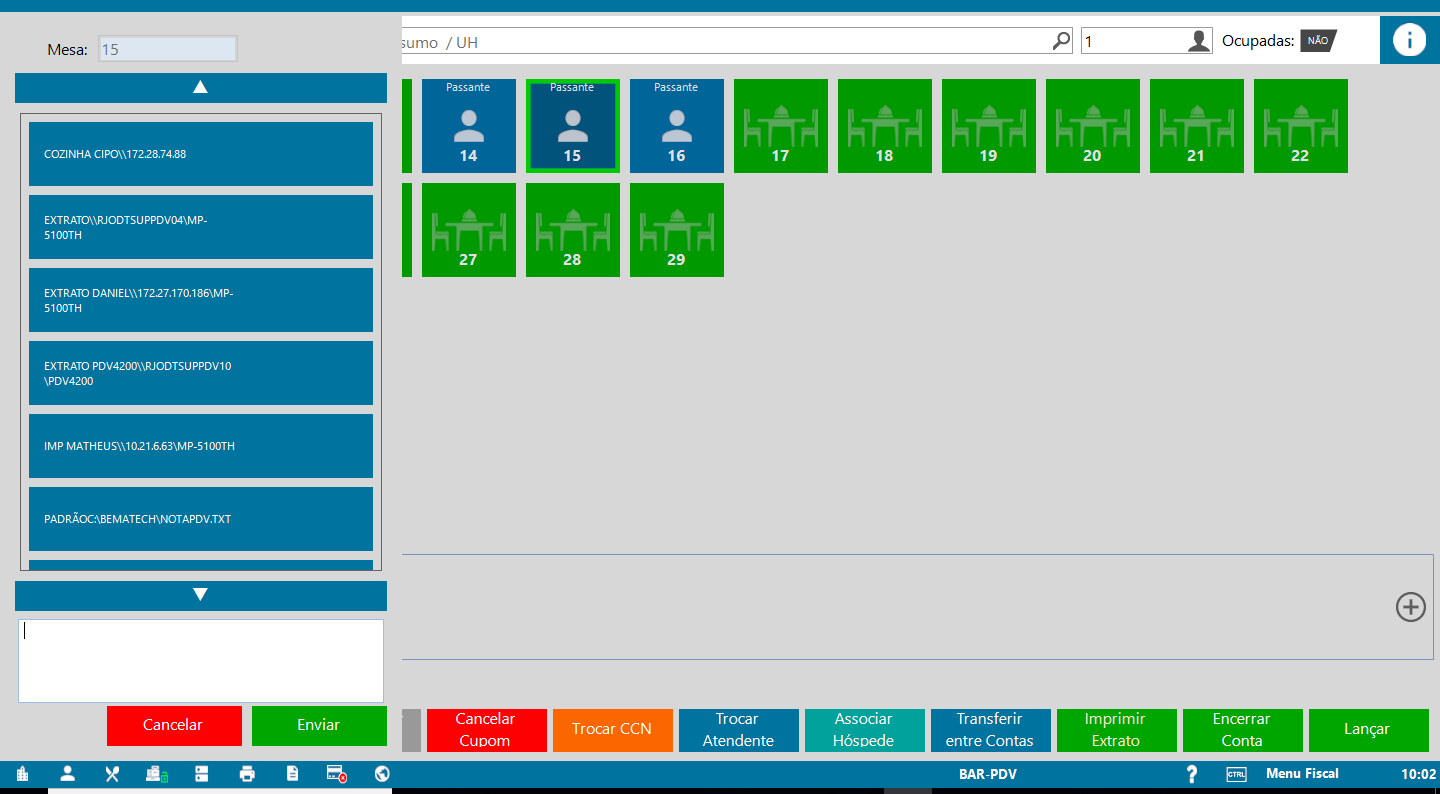Open the server/drawer icon in status bar
The width and height of the screenshot is (1440, 794).
(201, 774)
